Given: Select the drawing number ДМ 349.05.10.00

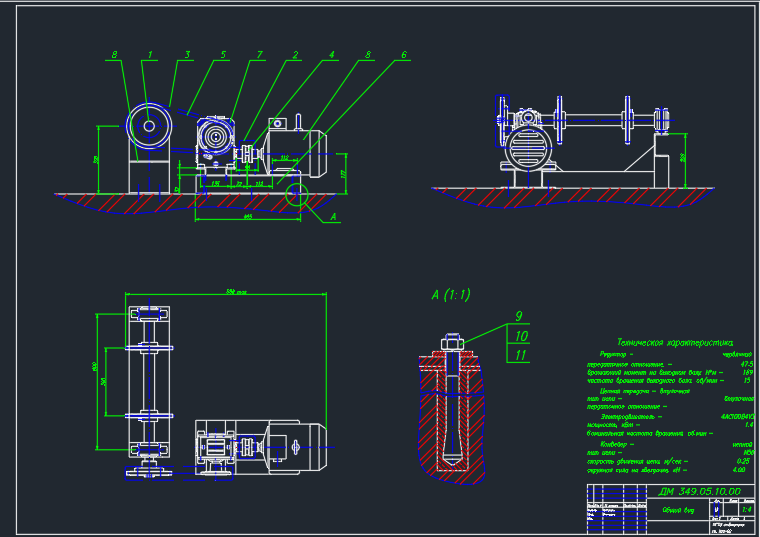Looking at the screenshot, I should [701, 491].
